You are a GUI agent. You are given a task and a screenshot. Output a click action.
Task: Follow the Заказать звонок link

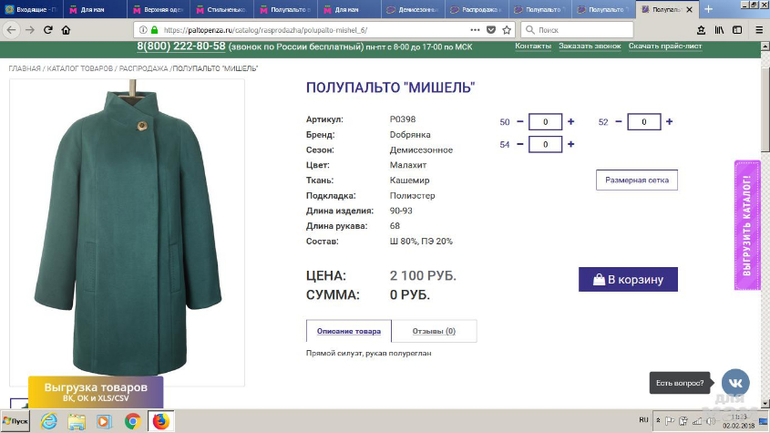589,46
